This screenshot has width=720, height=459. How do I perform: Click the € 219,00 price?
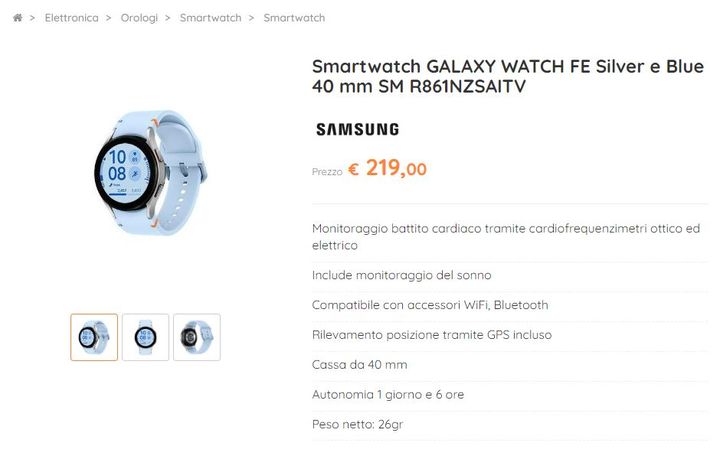tap(387, 168)
